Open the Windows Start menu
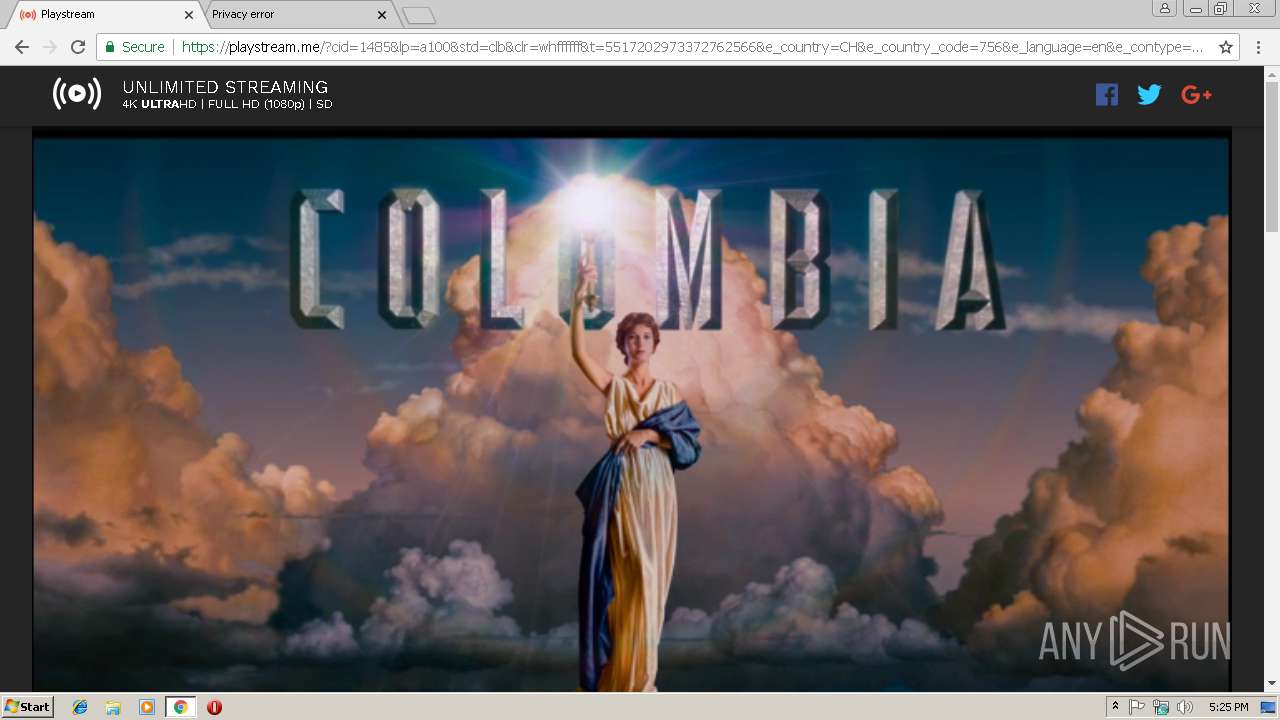Screen dimensions: 1280x720 (x=28, y=707)
